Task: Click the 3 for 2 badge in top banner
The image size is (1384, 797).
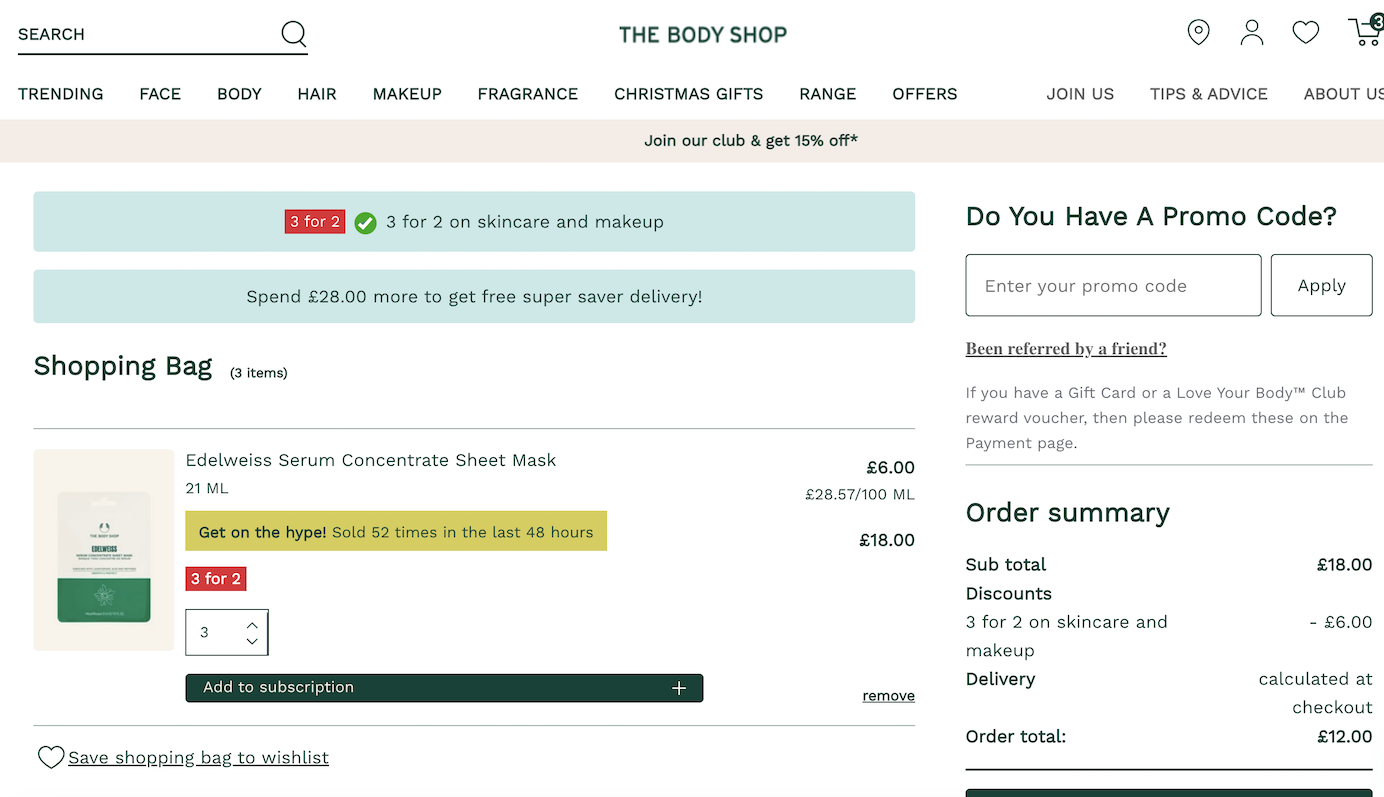Action: pyautogui.click(x=314, y=221)
